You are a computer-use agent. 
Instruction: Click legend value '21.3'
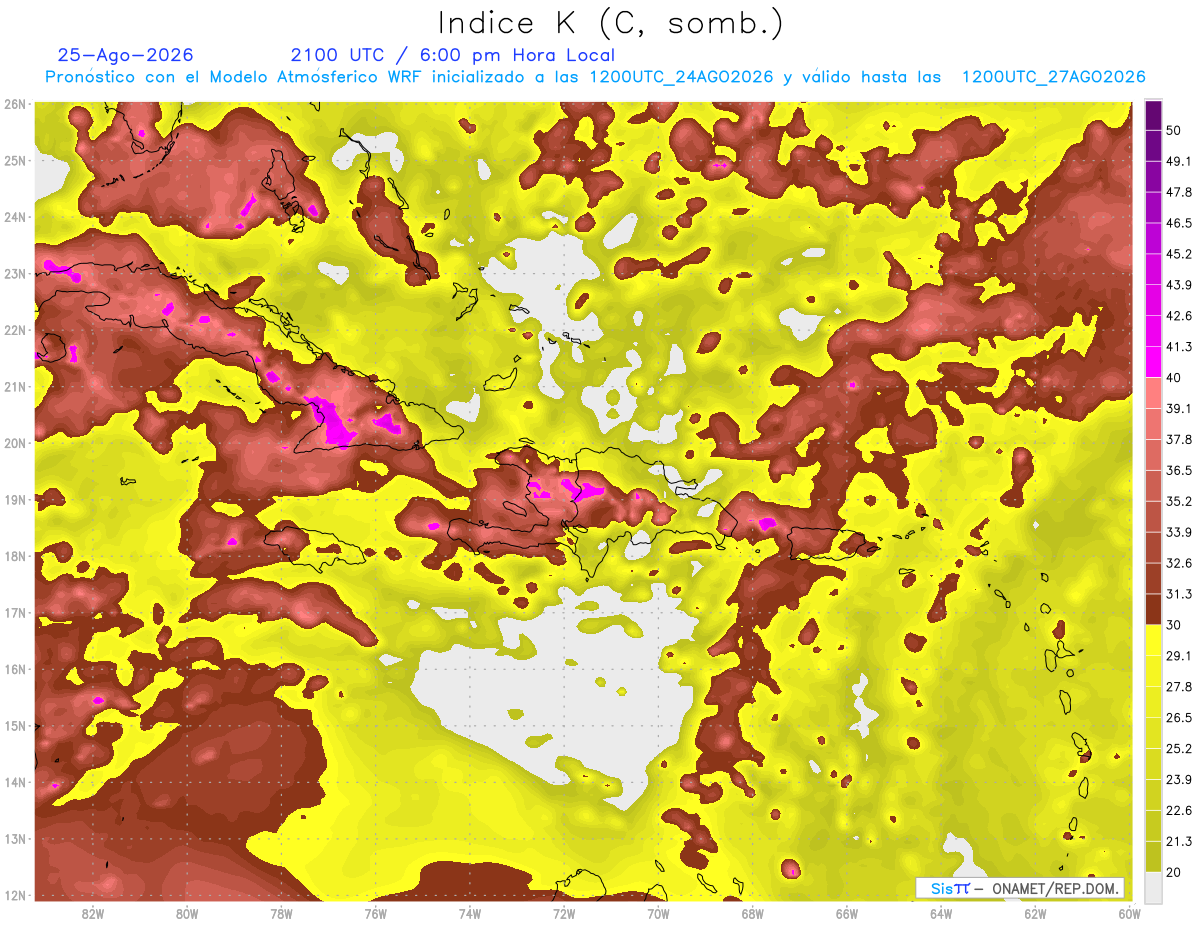coord(1178,842)
